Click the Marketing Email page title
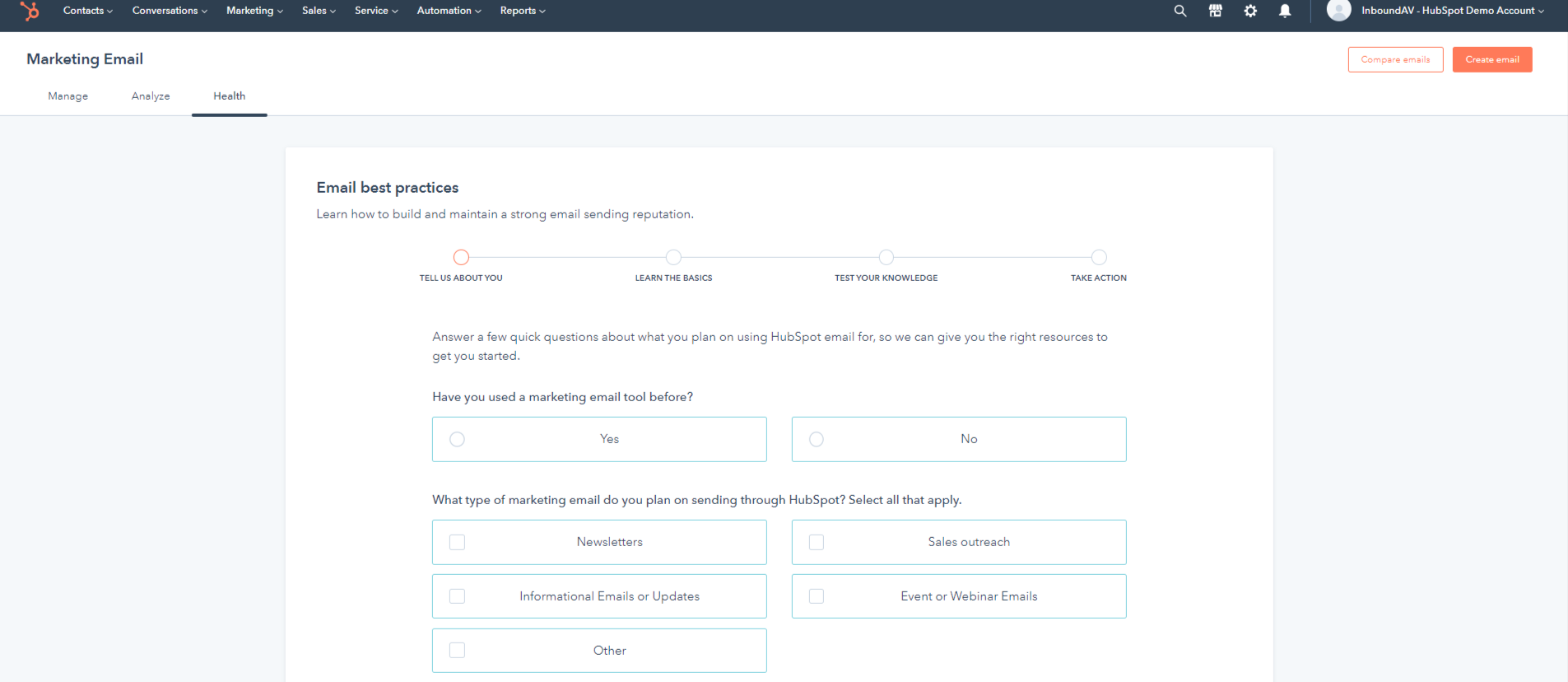Viewport: 1568px width, 682px height. pos(85,59)
